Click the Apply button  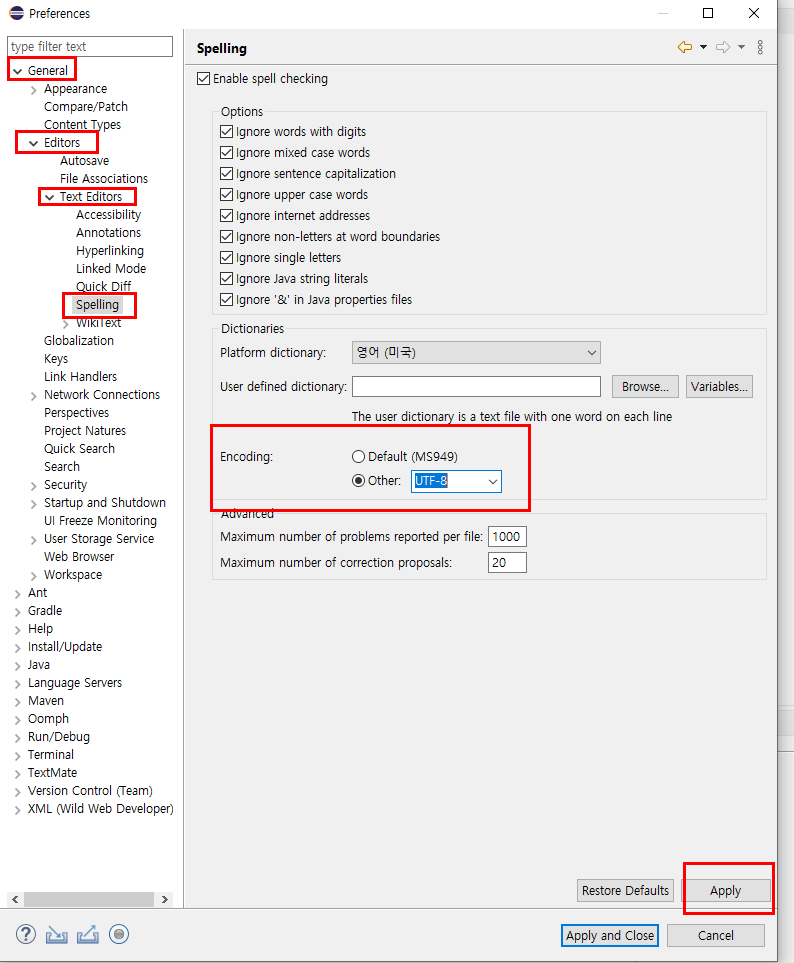coord(725,891)
